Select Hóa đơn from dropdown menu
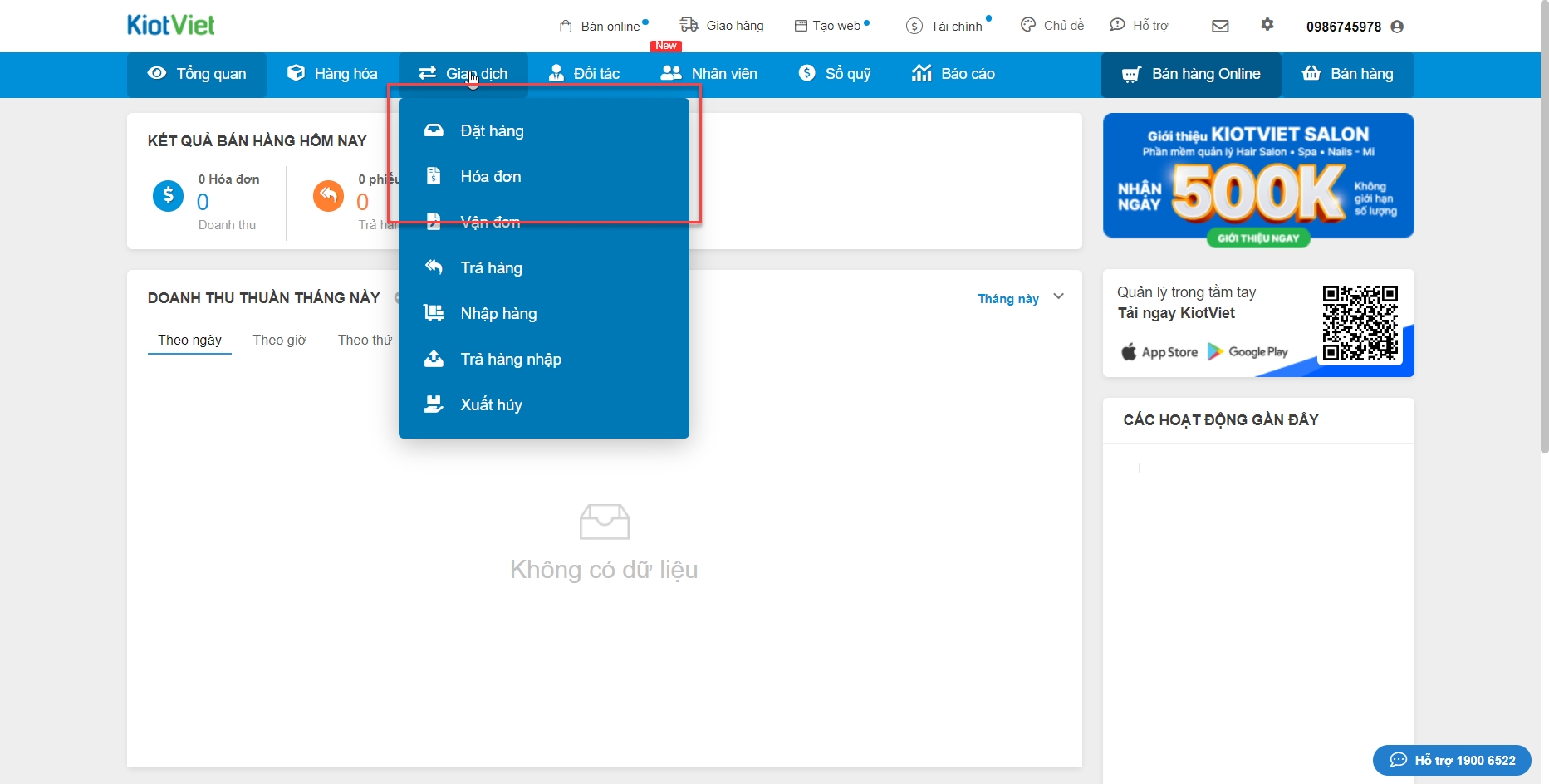 click(x=490, y=176)
